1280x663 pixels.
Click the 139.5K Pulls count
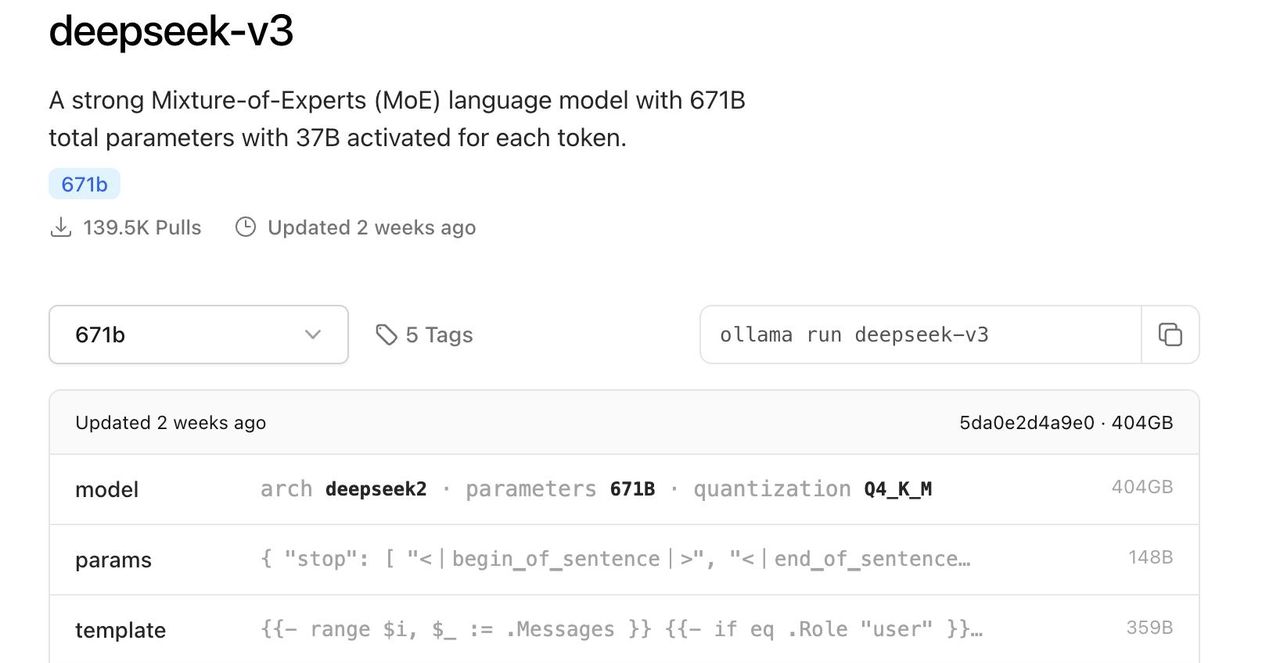[142, 228]
